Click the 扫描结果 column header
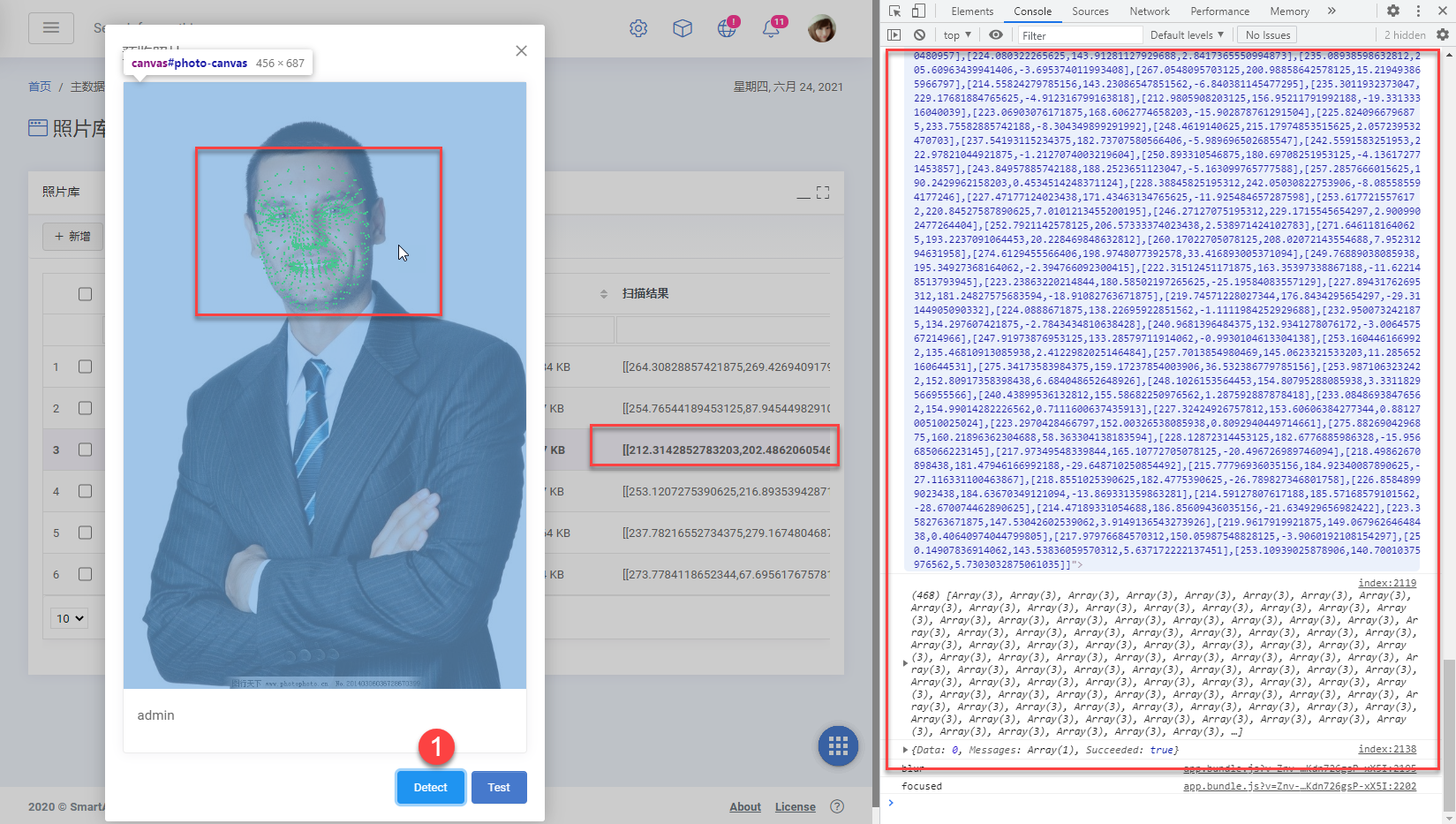1456x824 pixels. (645, 293)
